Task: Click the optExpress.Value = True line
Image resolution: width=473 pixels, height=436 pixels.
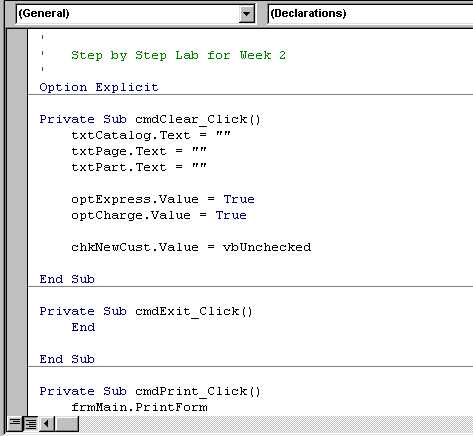Action: point(163,199)
